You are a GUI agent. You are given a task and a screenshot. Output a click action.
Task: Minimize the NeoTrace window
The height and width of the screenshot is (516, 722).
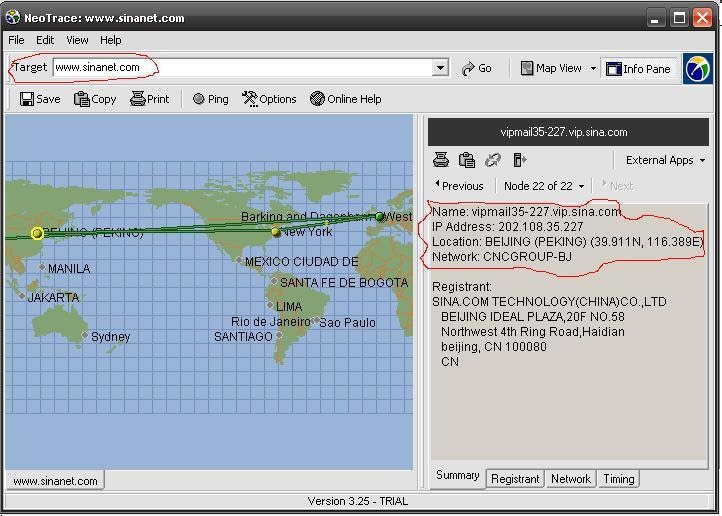click(654, 18)
